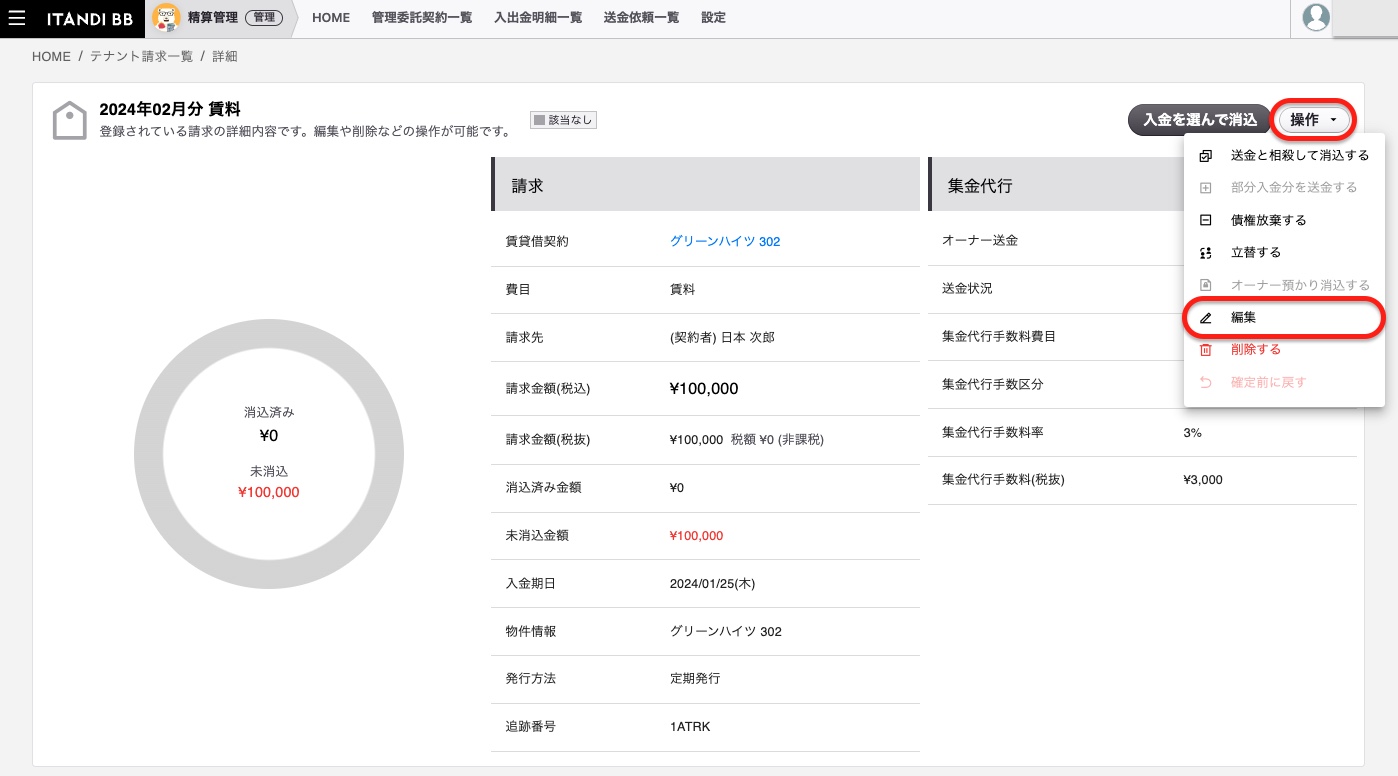Open 送金依頼一覧 in the navigation
The height and width of the screenshot is (776, 1398).
(641, 18)
